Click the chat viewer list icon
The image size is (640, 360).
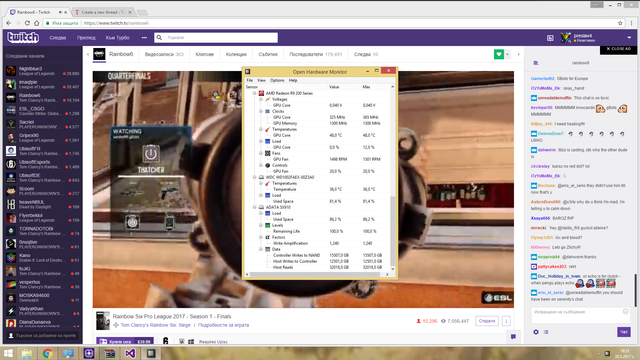[x=546, y=332]
